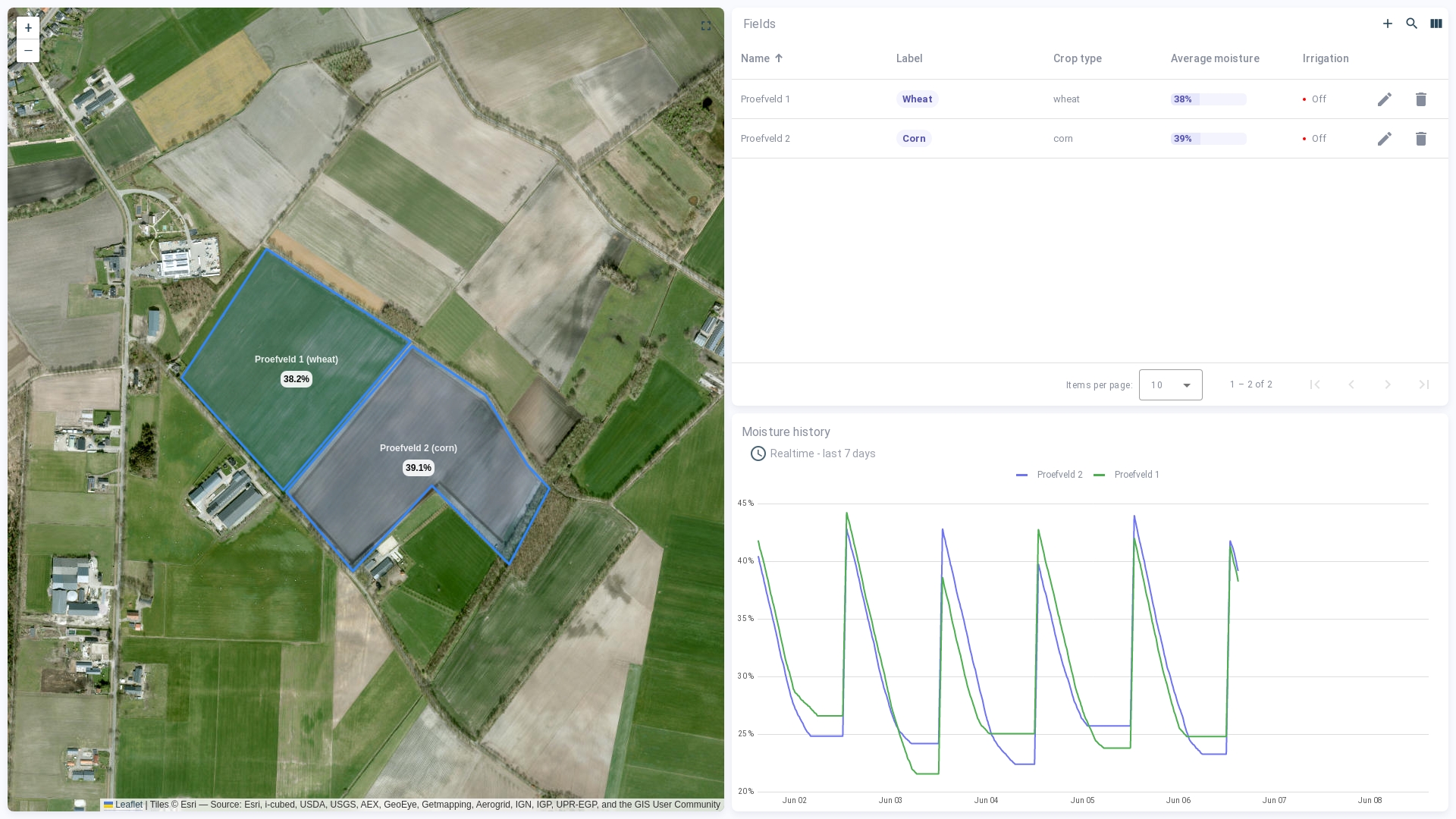Edit Proefveld 1 row
The image size is (1456, 819).
(x=1385, y=99)
